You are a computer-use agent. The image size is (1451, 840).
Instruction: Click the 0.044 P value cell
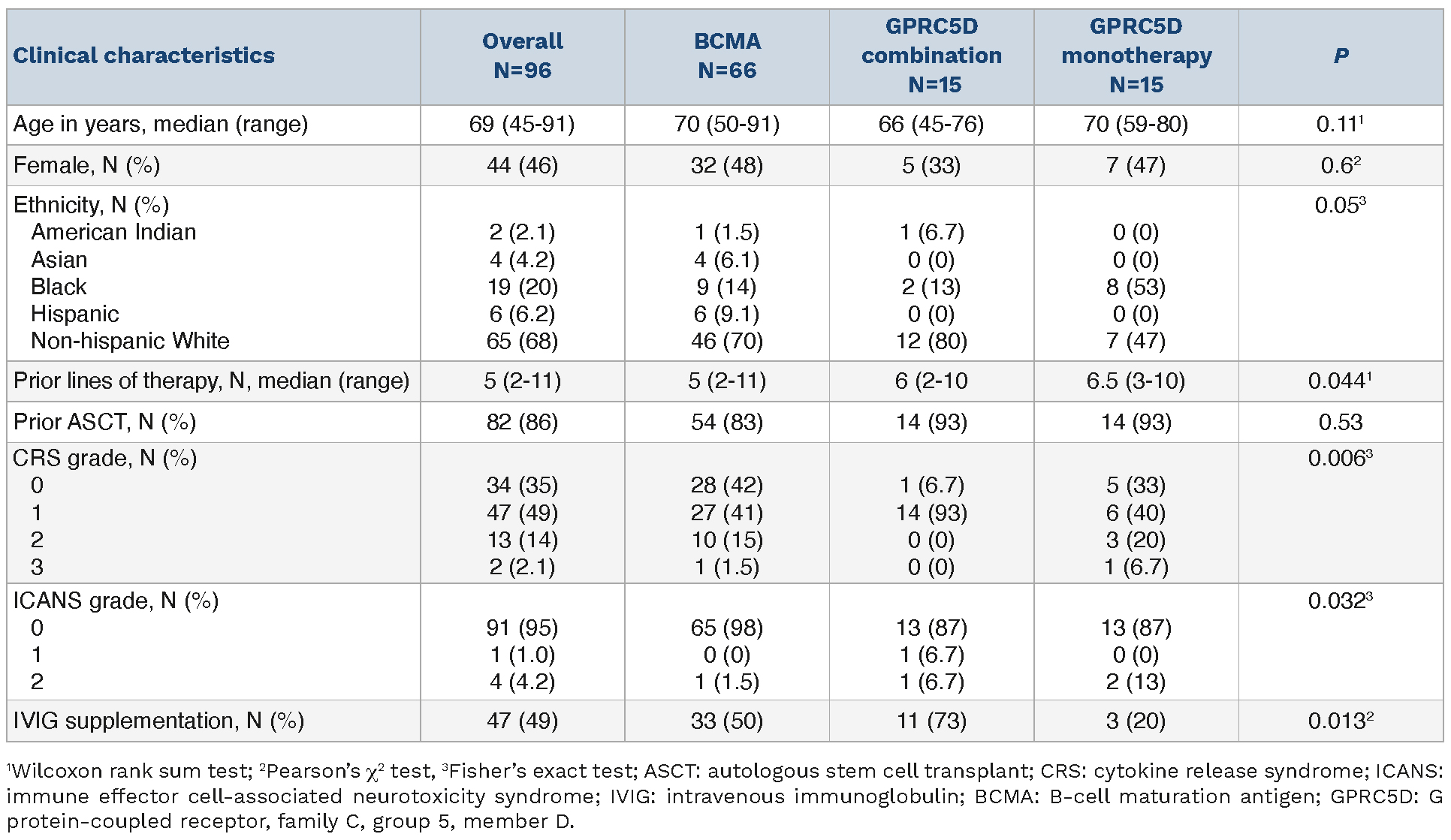point(1340,381)
